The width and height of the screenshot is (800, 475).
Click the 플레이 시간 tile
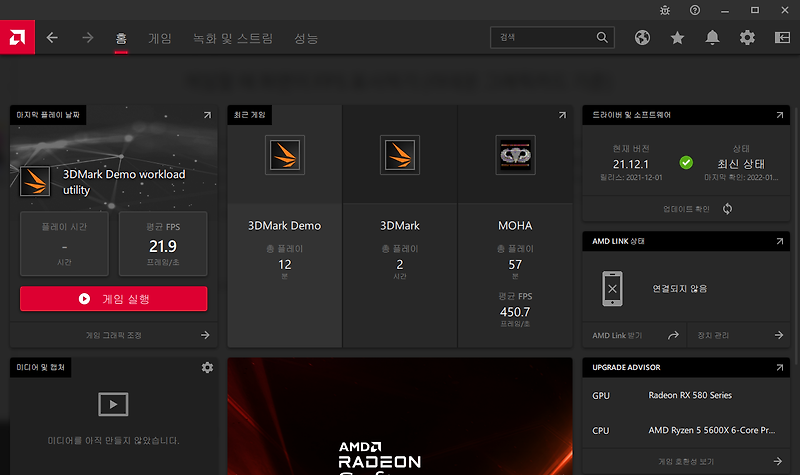64,244
